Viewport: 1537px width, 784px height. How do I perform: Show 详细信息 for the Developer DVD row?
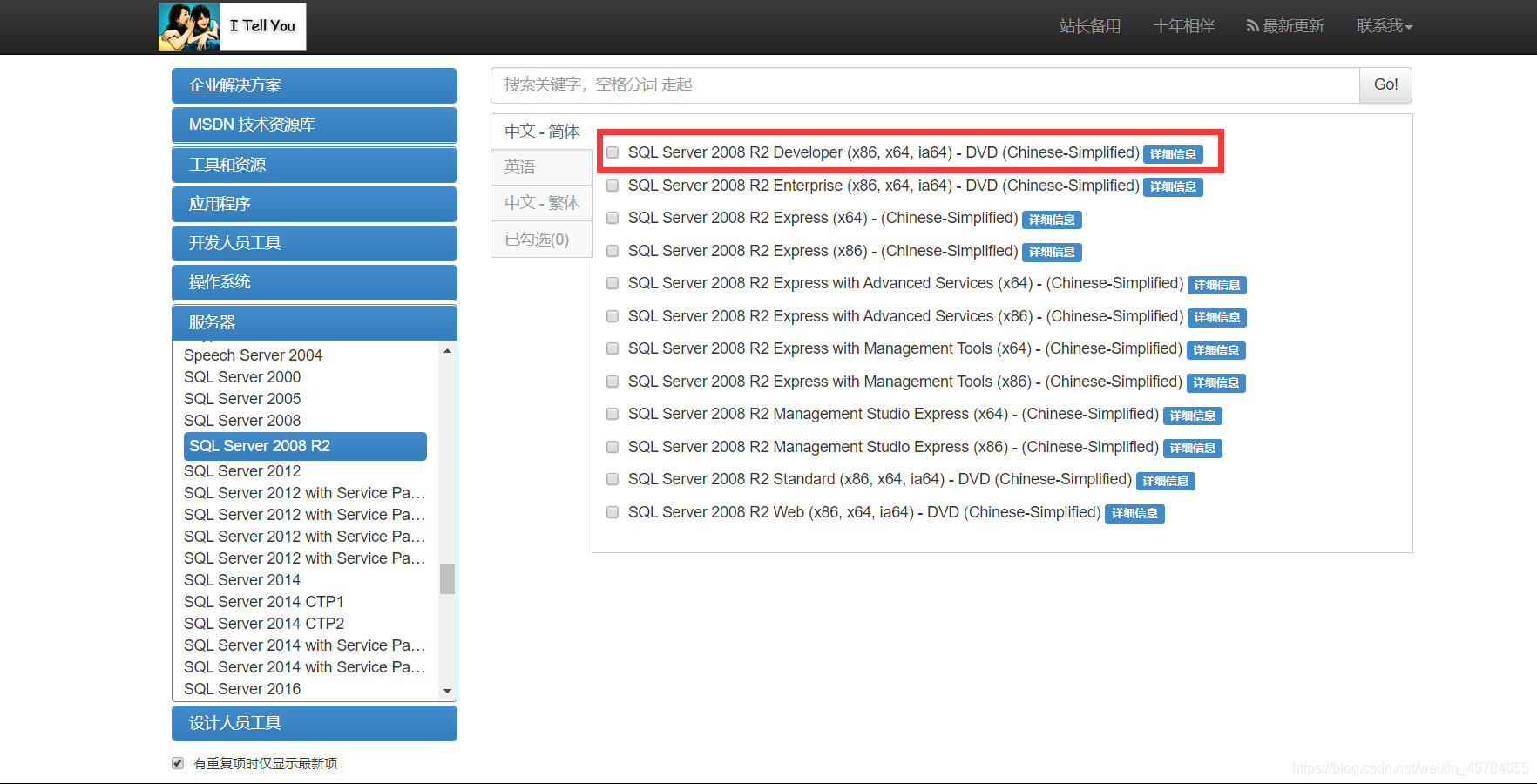pos(1173,154)
